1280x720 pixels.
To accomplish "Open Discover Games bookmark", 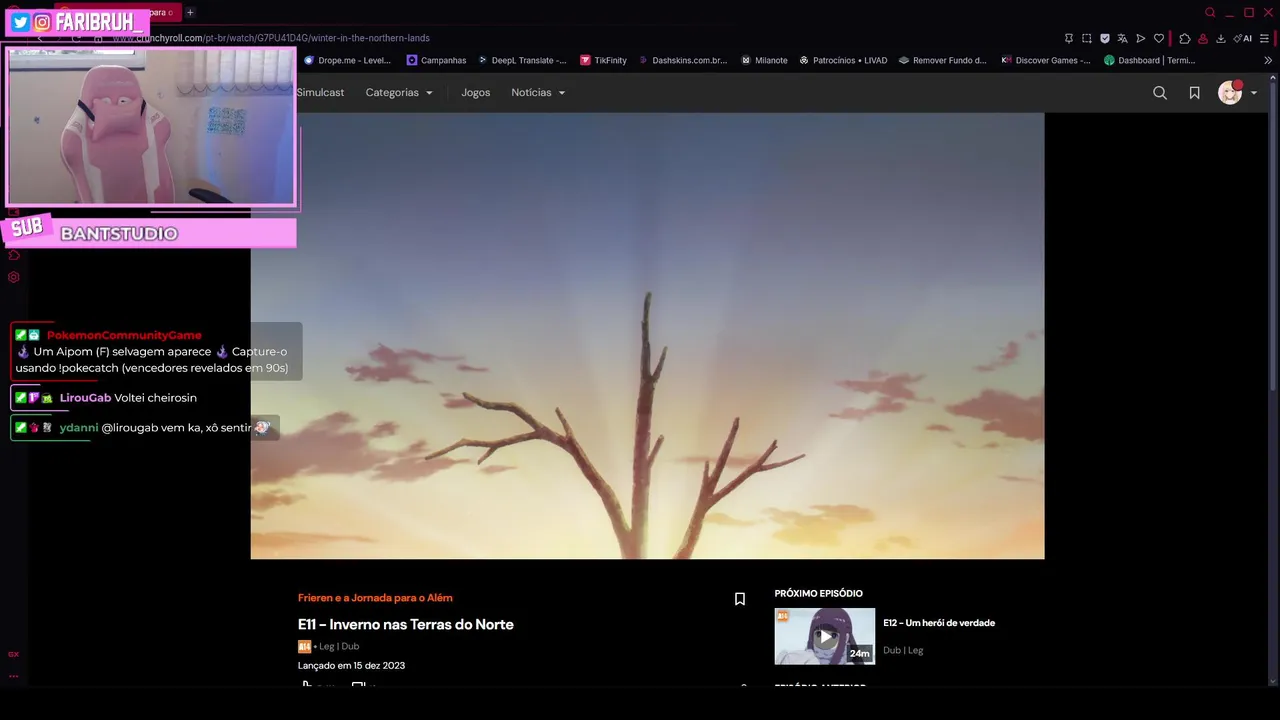I will (1046, 60).
